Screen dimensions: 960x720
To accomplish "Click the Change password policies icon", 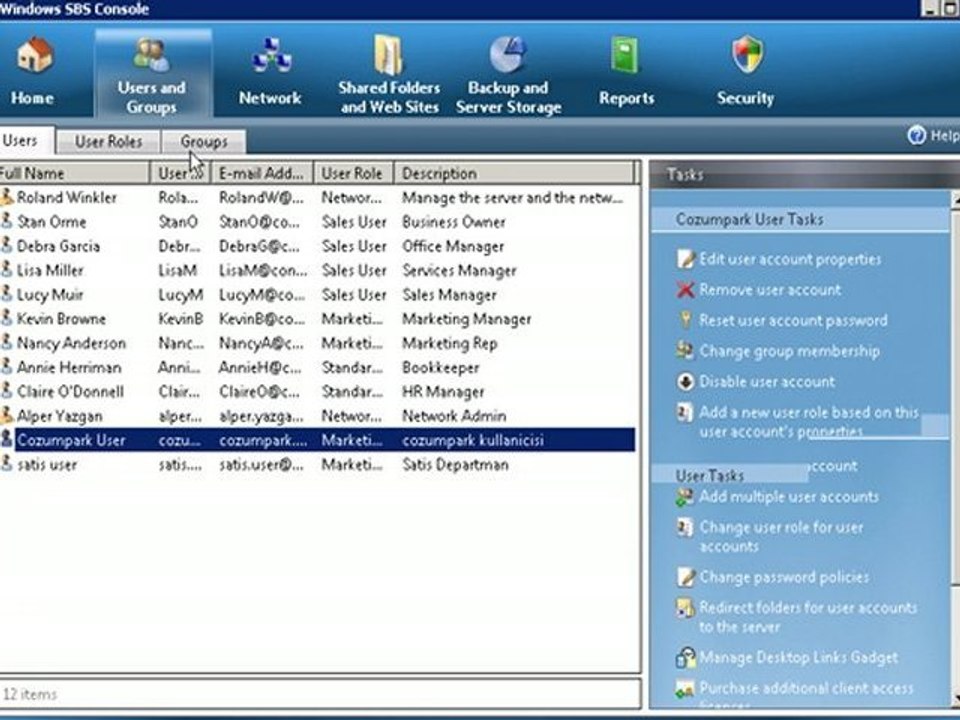I will pos(686,577).
